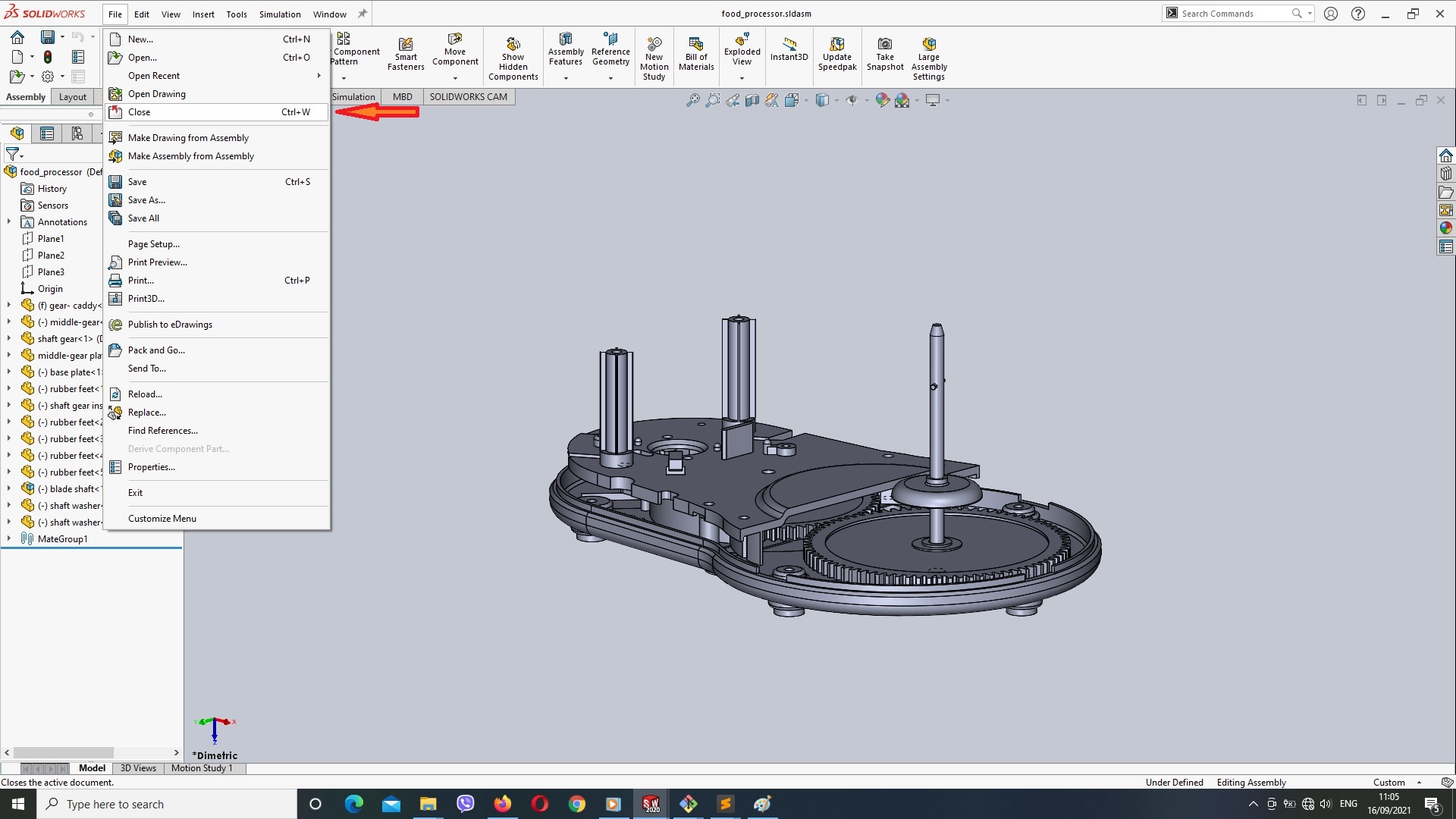Image resolution: width=1456 pixels, height=819 pixels.
Task: Open the FeatureManager design tree tab
Action: coord(17,133)
